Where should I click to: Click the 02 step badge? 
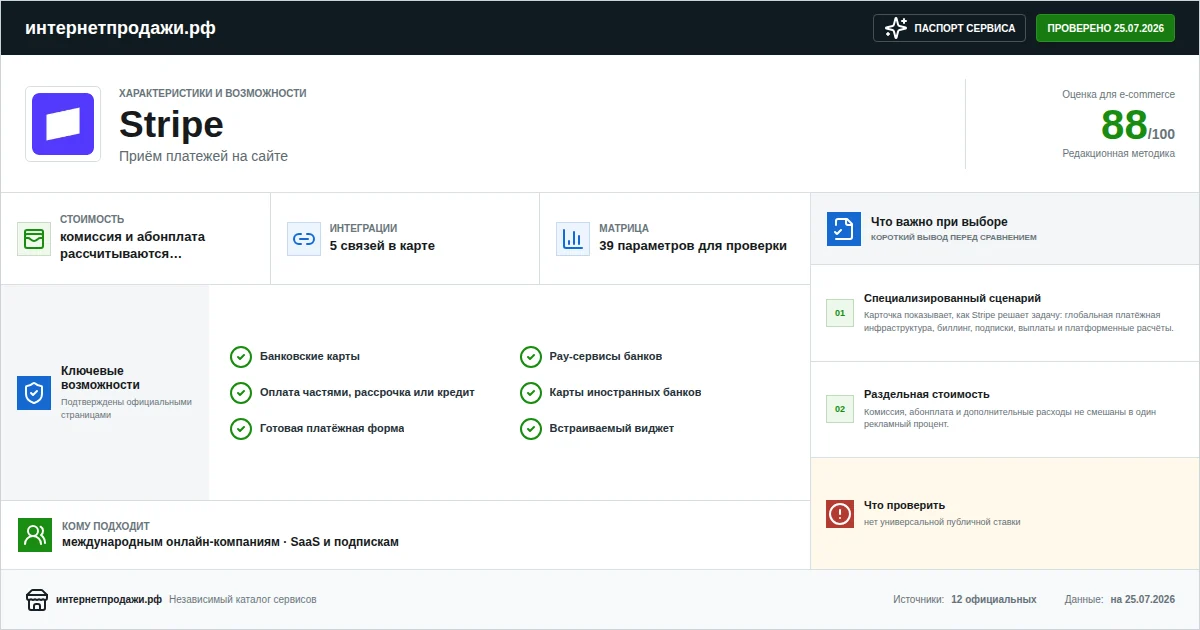coord(840,409)
